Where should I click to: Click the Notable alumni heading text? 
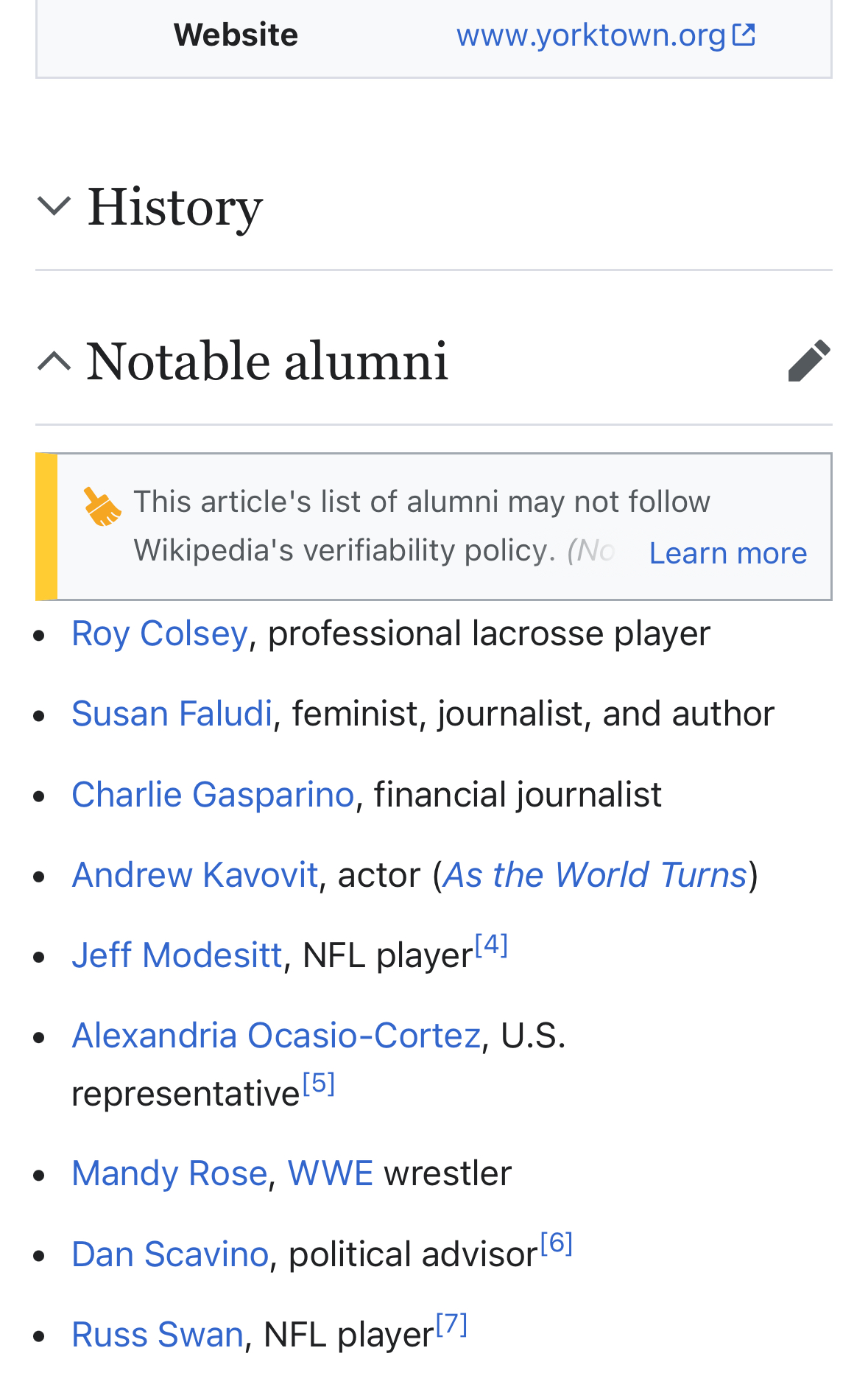(267, 362)
